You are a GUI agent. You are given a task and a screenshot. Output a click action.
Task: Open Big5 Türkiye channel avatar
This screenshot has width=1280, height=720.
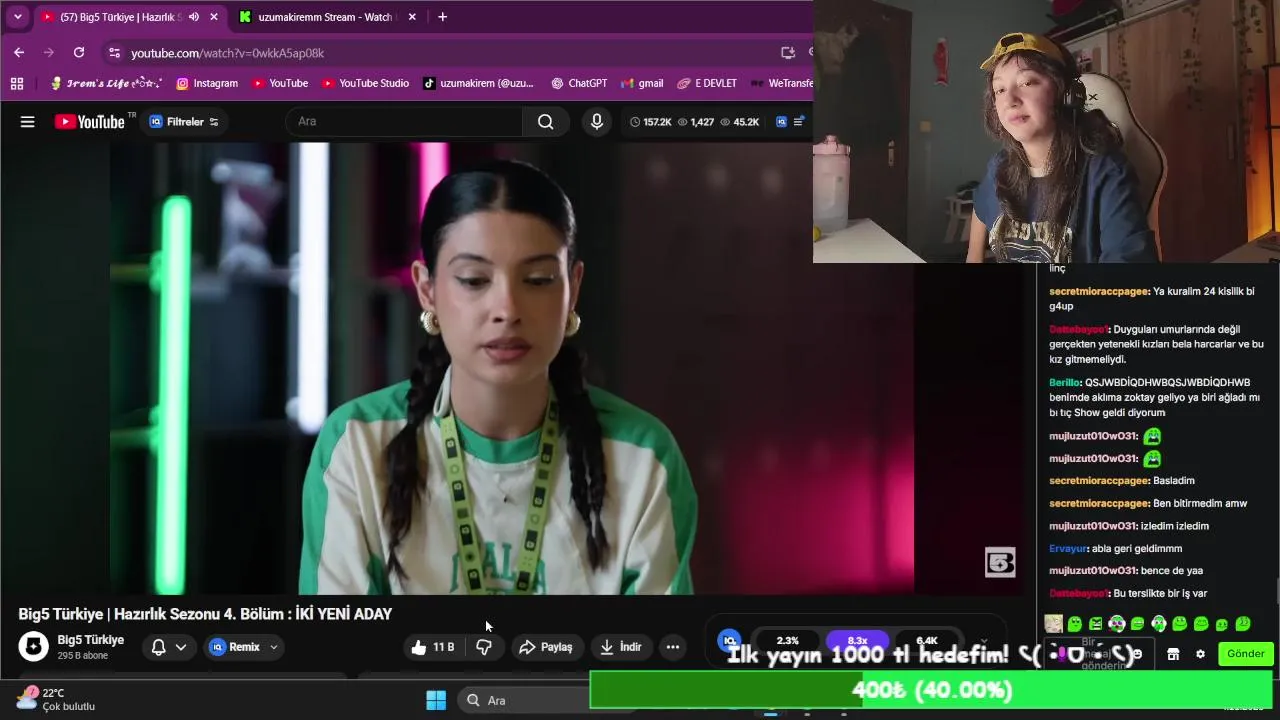pos(33,646)
